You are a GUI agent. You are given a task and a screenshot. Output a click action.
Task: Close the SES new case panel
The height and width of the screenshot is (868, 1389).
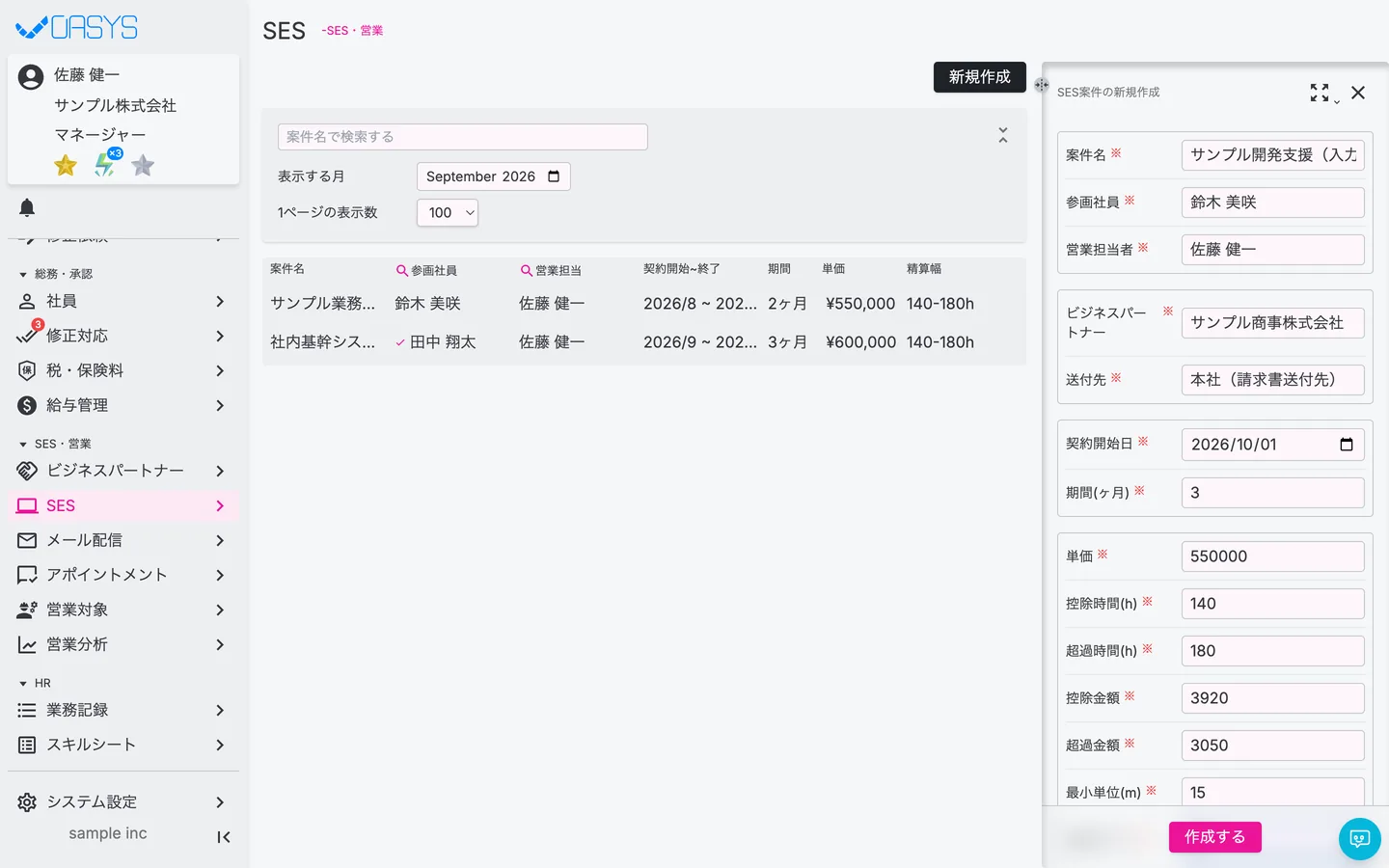coord(1358,93)
